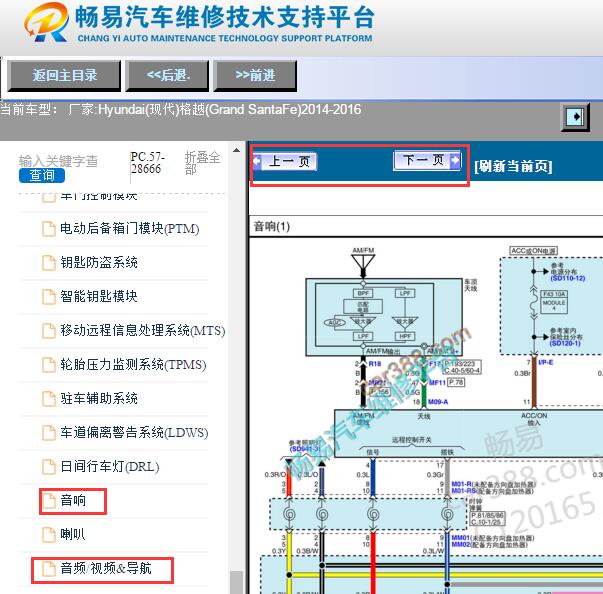Open 音频/视频&导航 tree item
The width and height of the screenshot is (603, 594).
pos(106,568)
